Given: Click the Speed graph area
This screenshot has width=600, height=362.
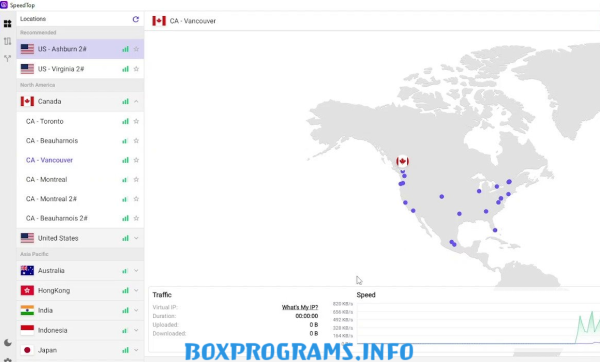Looking at the screenshot, I should [x=478, y=323].
